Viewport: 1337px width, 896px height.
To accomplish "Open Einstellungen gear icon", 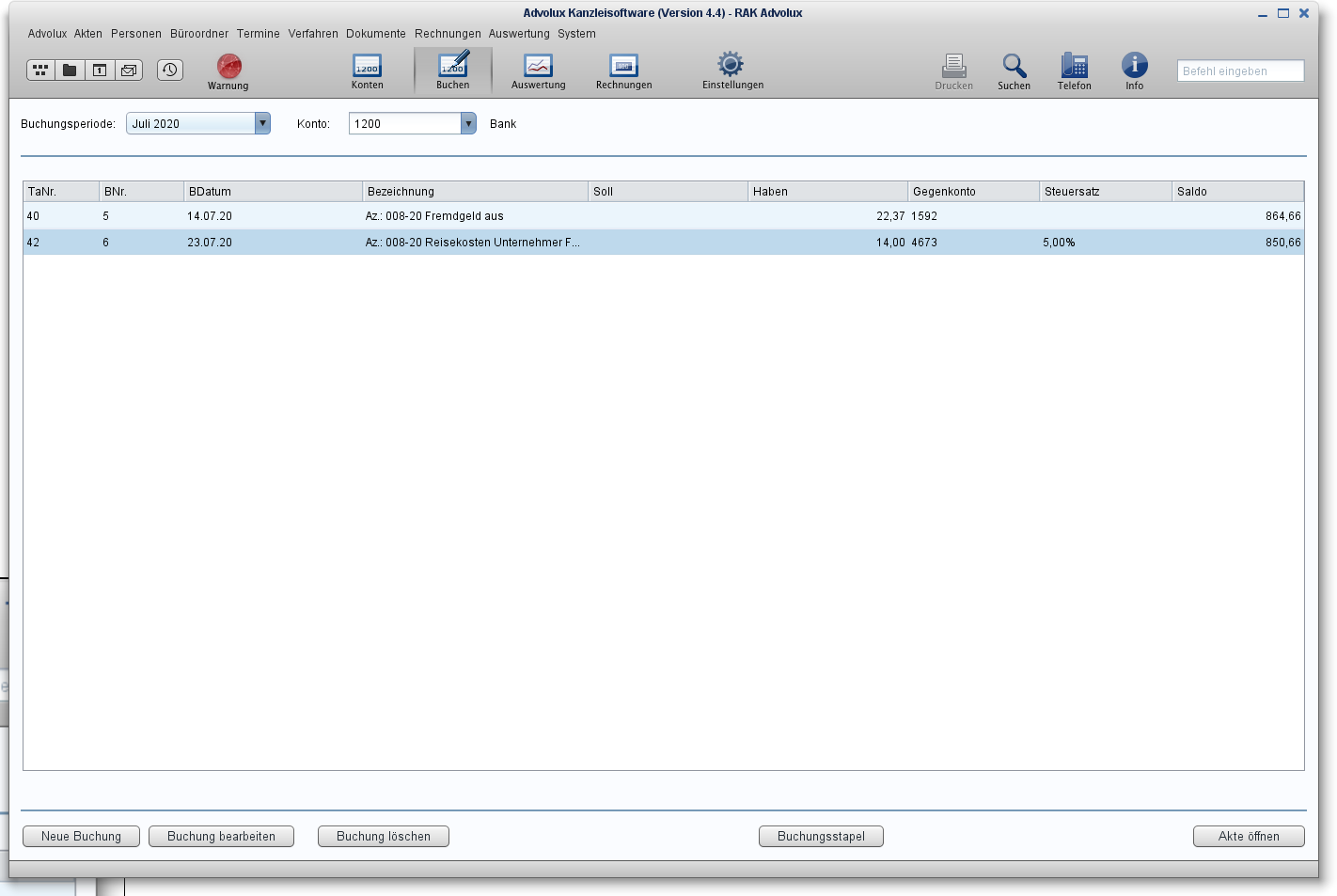I will (732, 71).
